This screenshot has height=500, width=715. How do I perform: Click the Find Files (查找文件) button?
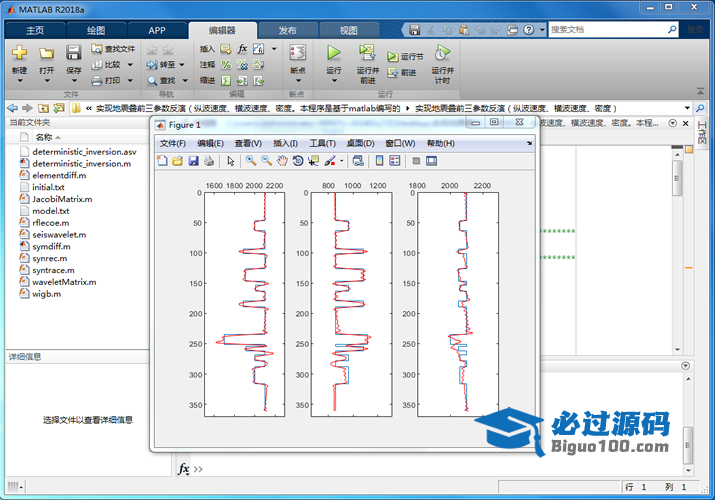113,49
